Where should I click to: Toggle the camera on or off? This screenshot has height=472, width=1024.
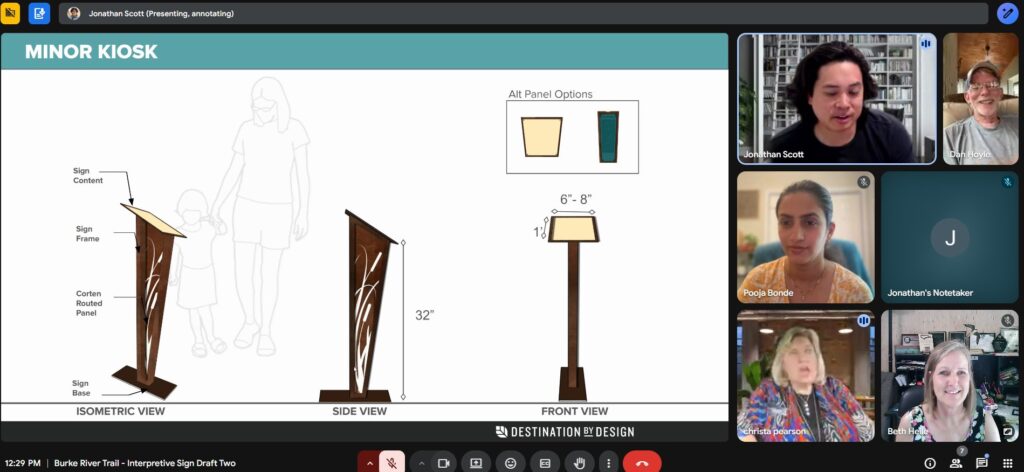pyautogui.click(x=443, y=463)
